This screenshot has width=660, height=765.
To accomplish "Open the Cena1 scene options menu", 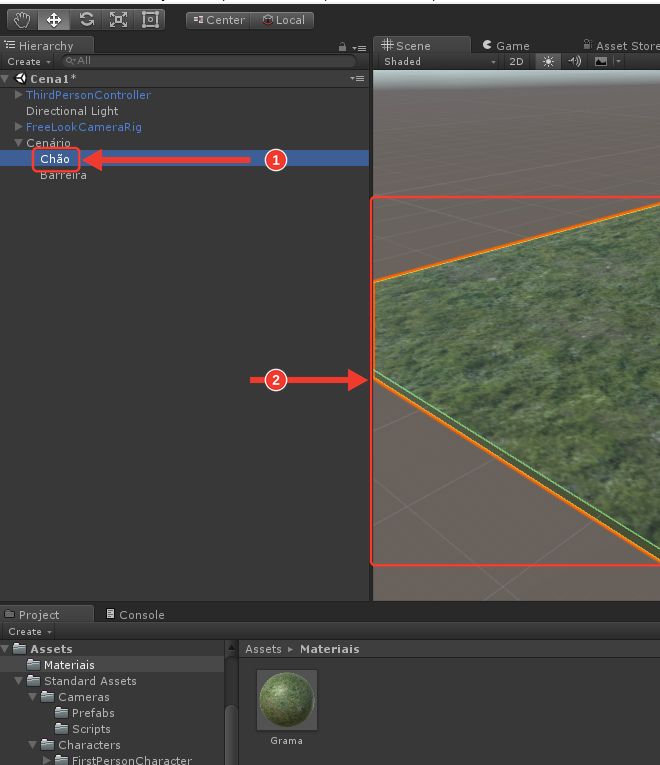I will pos(357,78).
